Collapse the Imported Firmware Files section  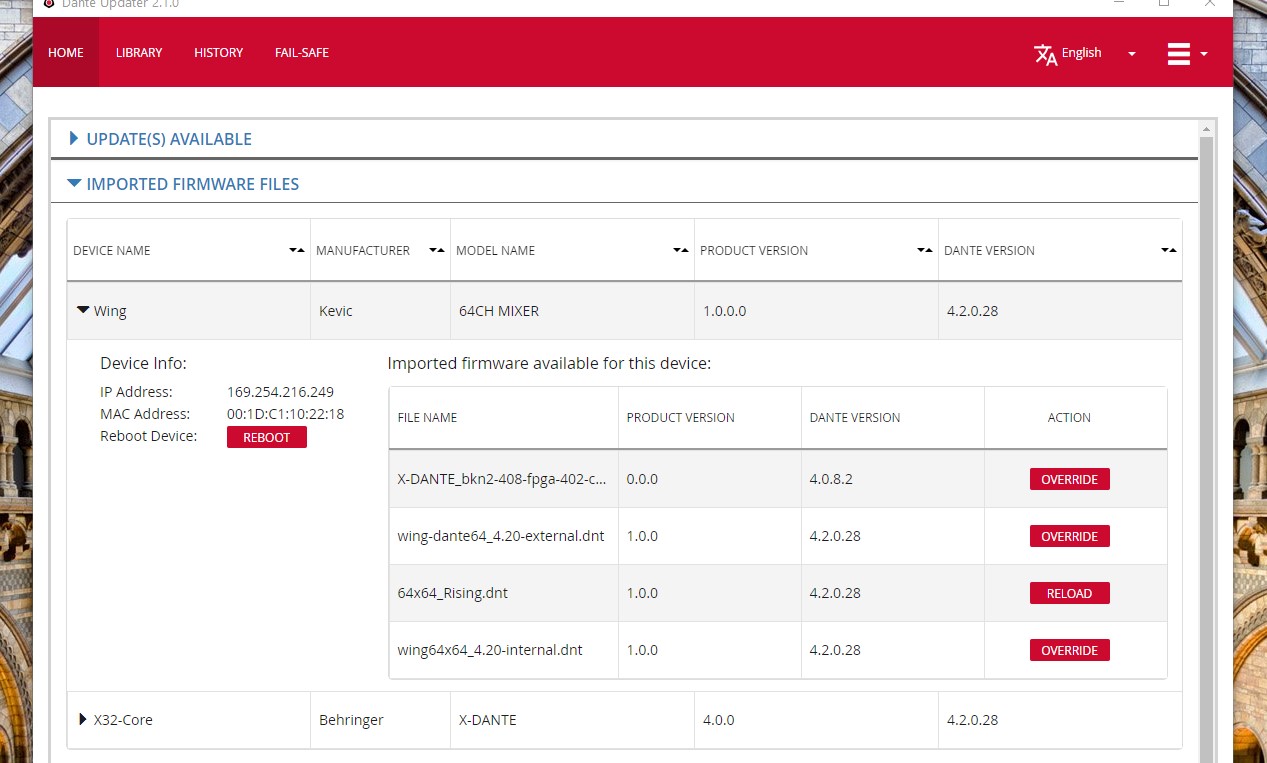183,184
